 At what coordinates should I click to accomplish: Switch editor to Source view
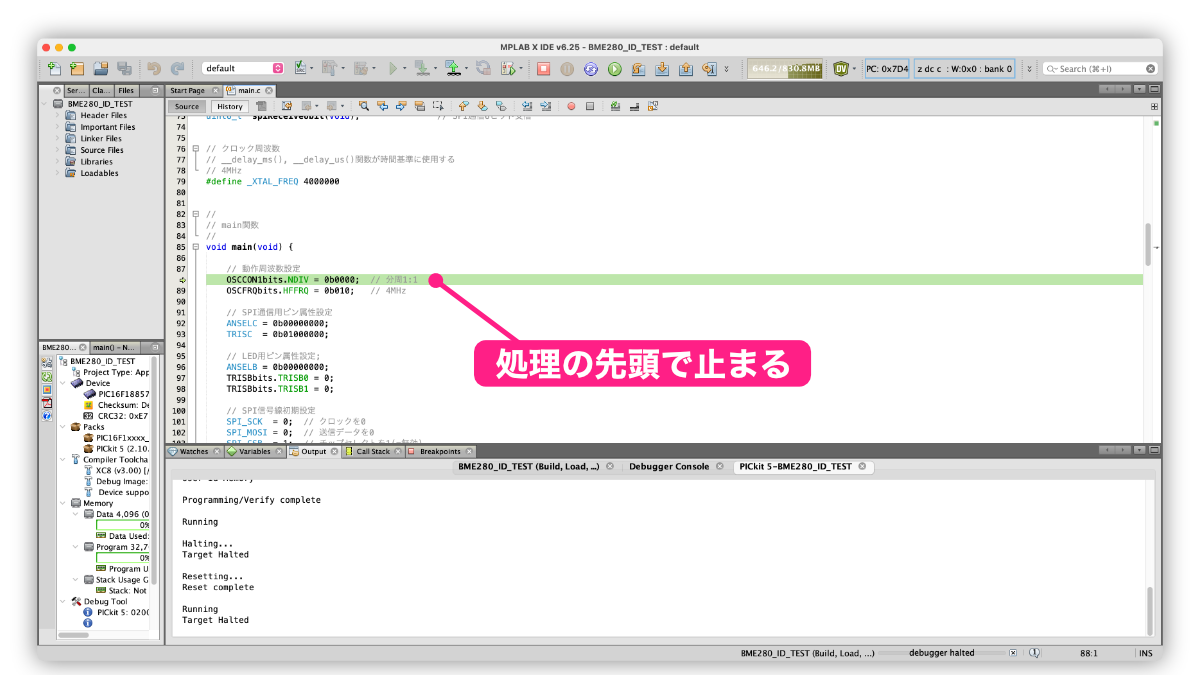pyautogui.click(x=187, y=106)
